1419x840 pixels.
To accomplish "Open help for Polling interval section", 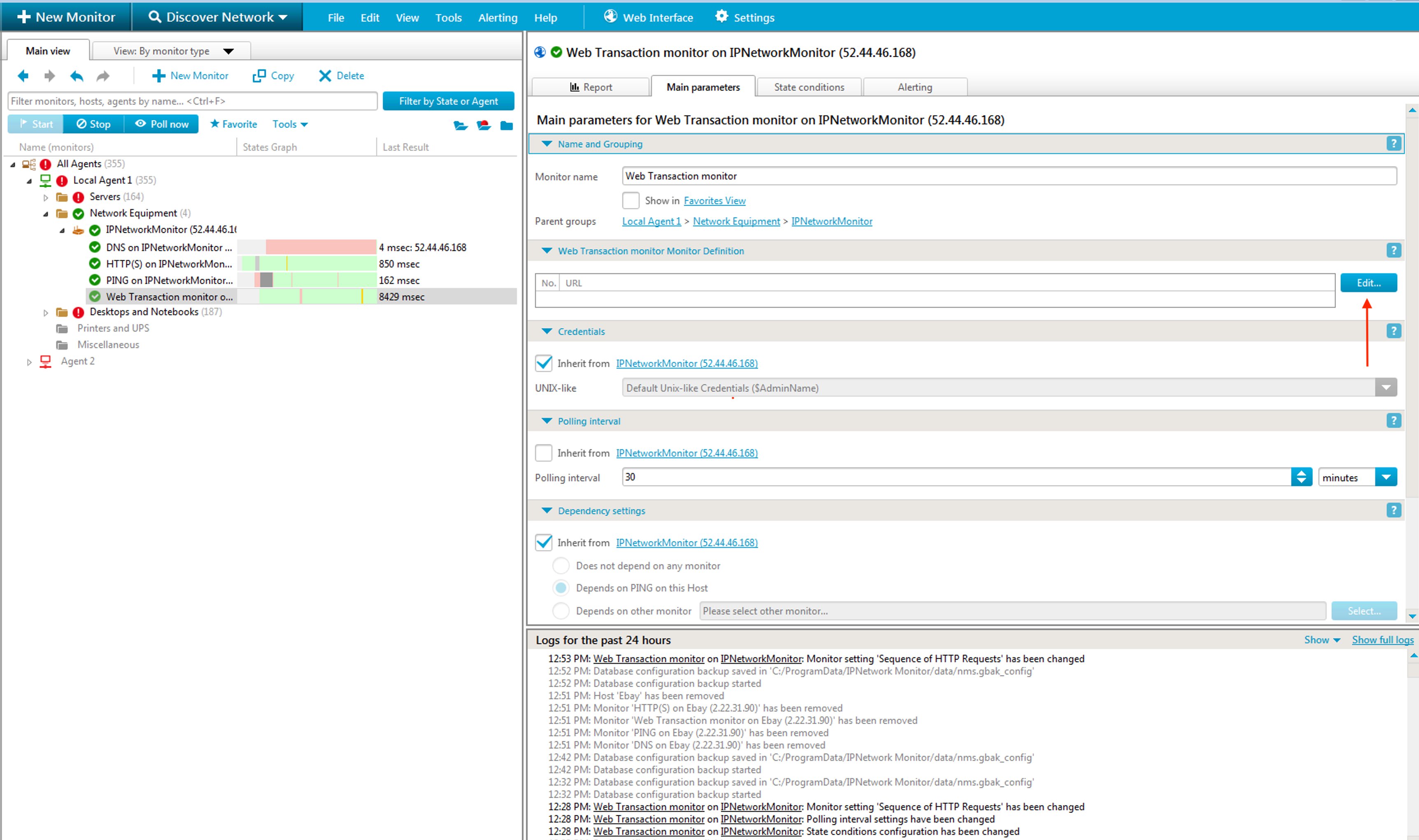I will [1393, 420].
